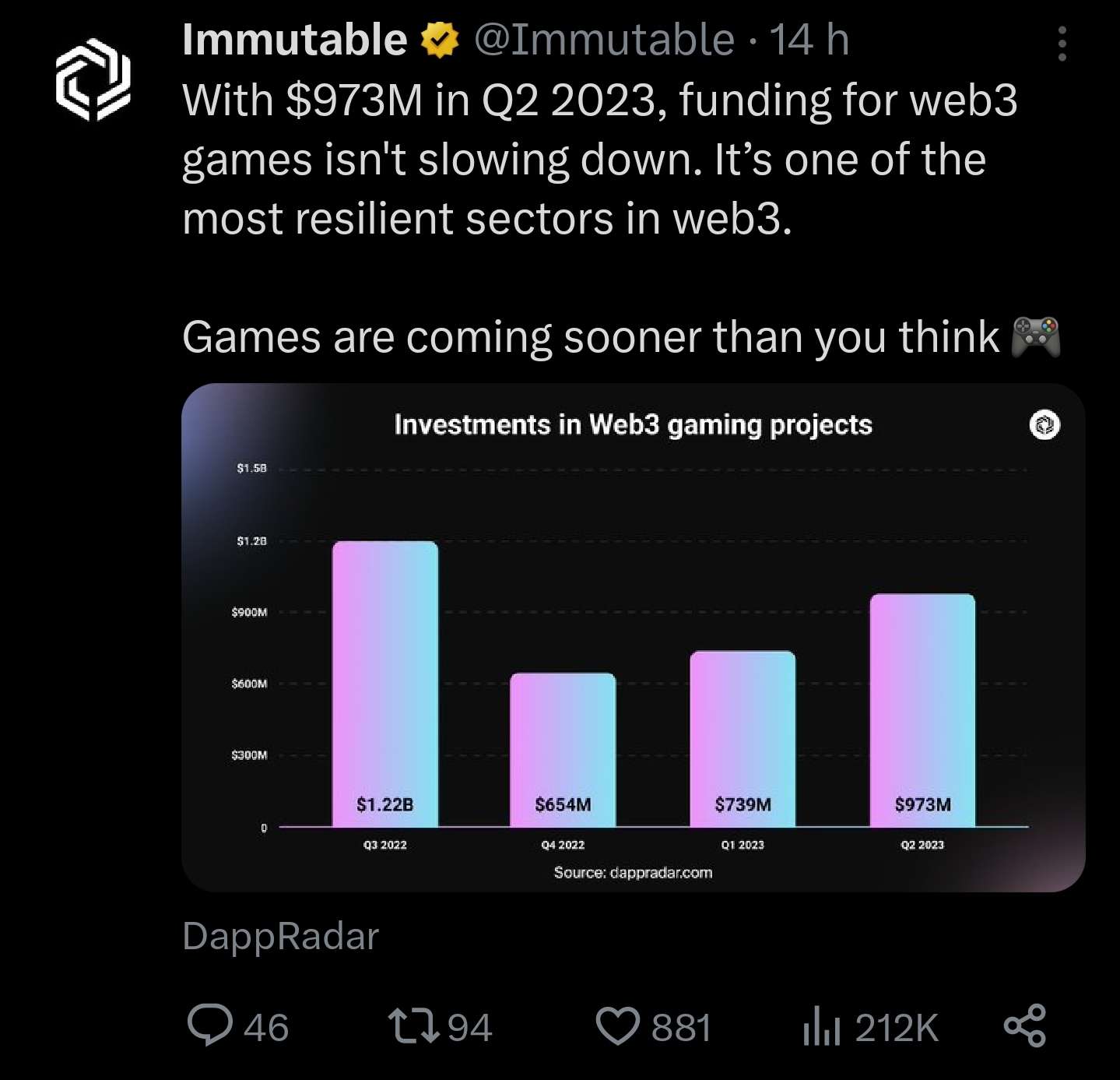Image resolution: width=1120 pixels, height=1080 pixels.
Task: Open the chart title image area
Action: pyautogui.click(x=633, y=425)
